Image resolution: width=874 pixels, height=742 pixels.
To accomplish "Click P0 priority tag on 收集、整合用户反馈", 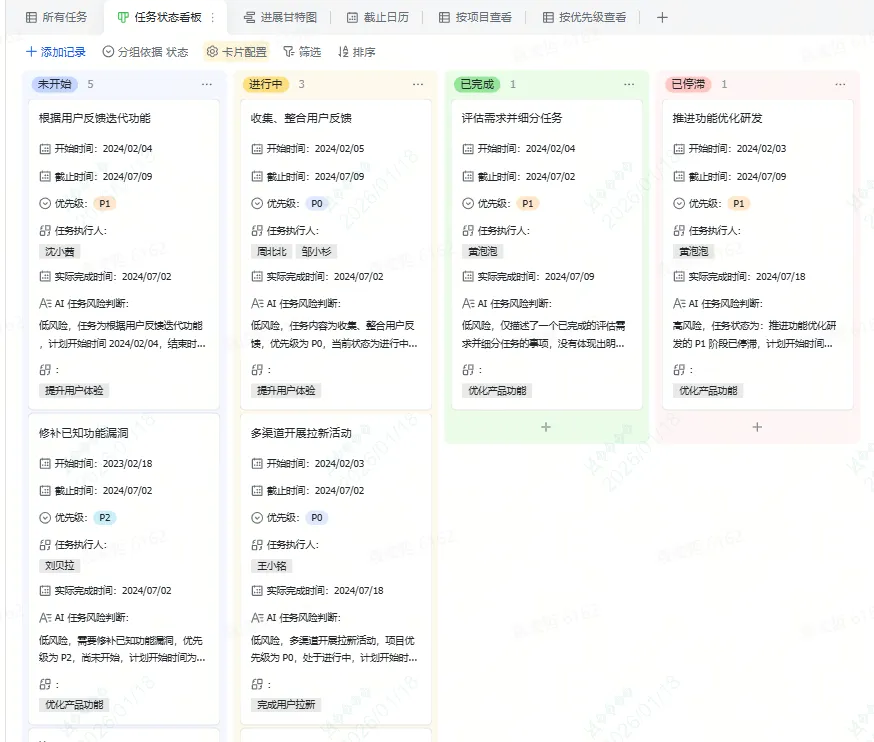I will tap(317, 203).
